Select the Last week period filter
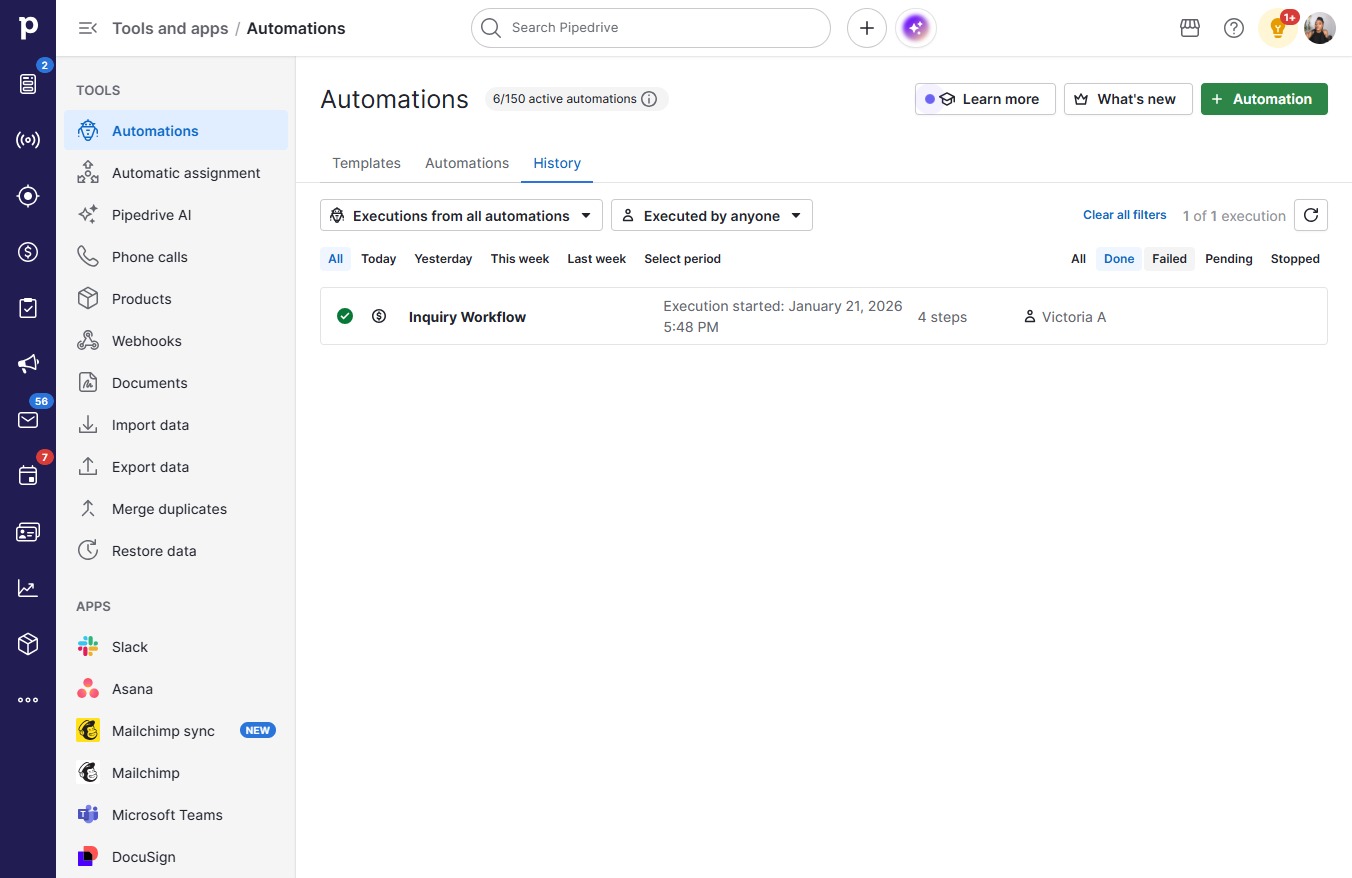Screen dimensions: 1352x878 click(x=597, y=259)
